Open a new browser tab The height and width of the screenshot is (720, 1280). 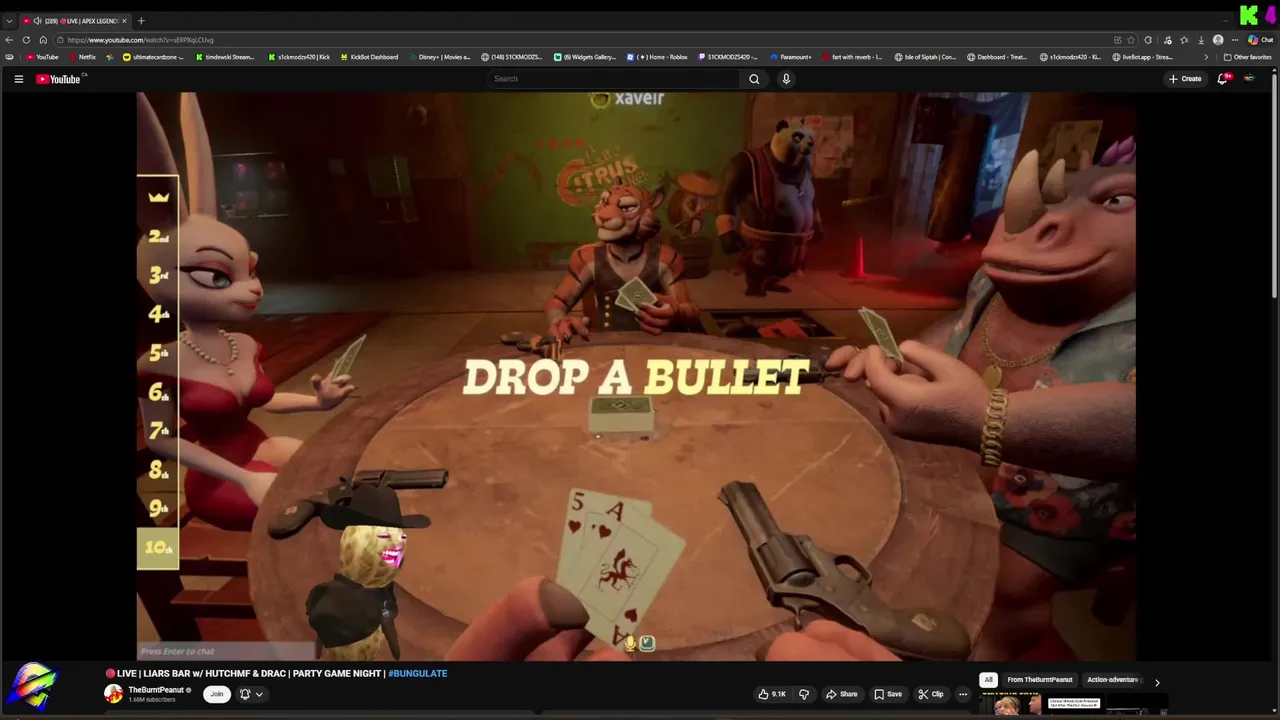[x=141, y=21]
